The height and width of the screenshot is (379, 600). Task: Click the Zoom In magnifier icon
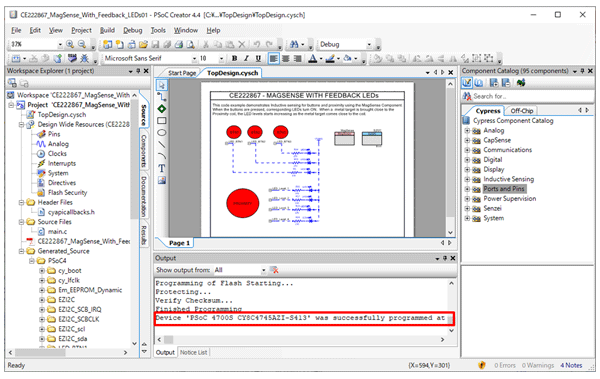coord(70,44)
